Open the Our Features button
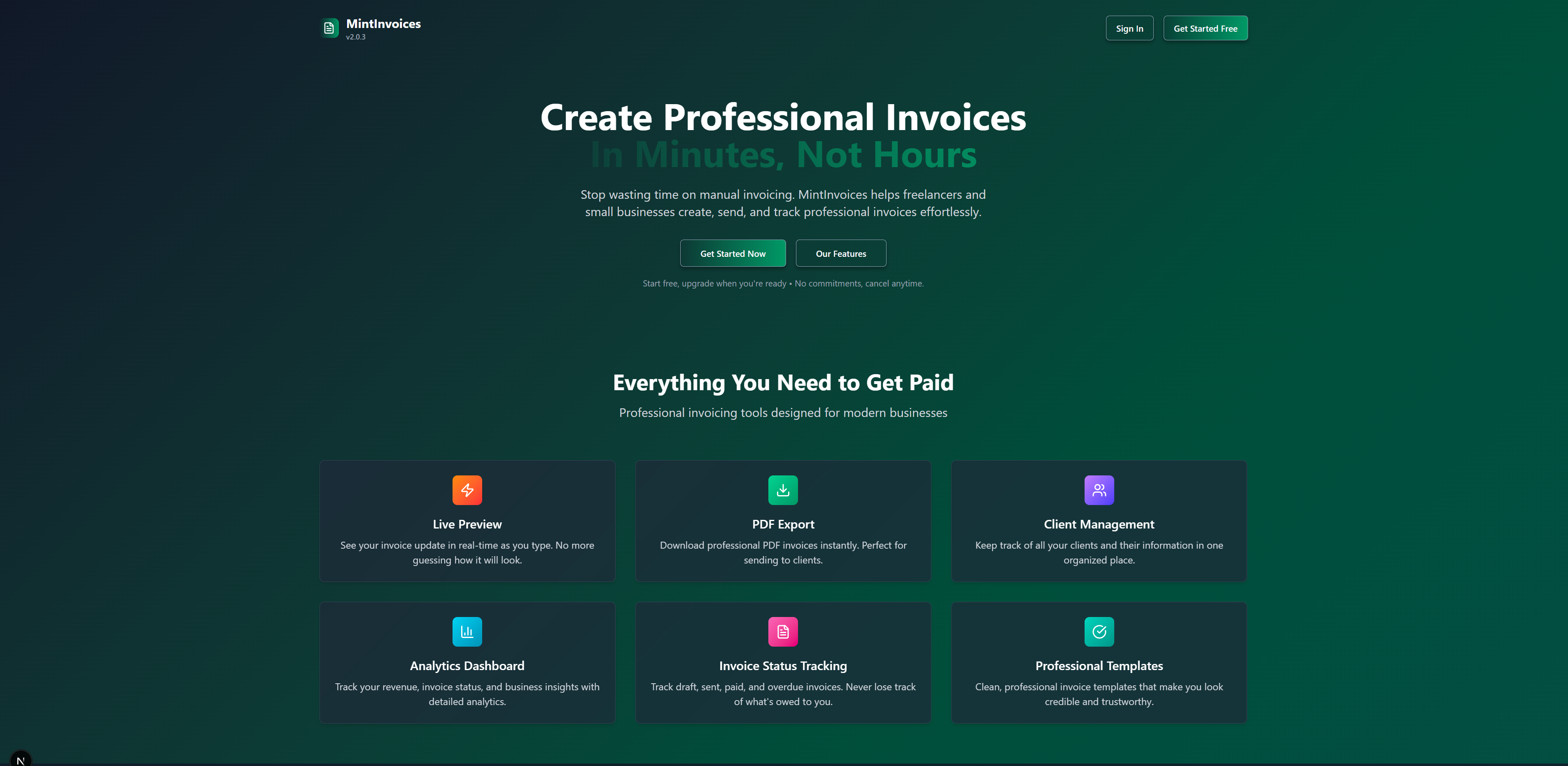1568x766 pixels. pos(840,254)
